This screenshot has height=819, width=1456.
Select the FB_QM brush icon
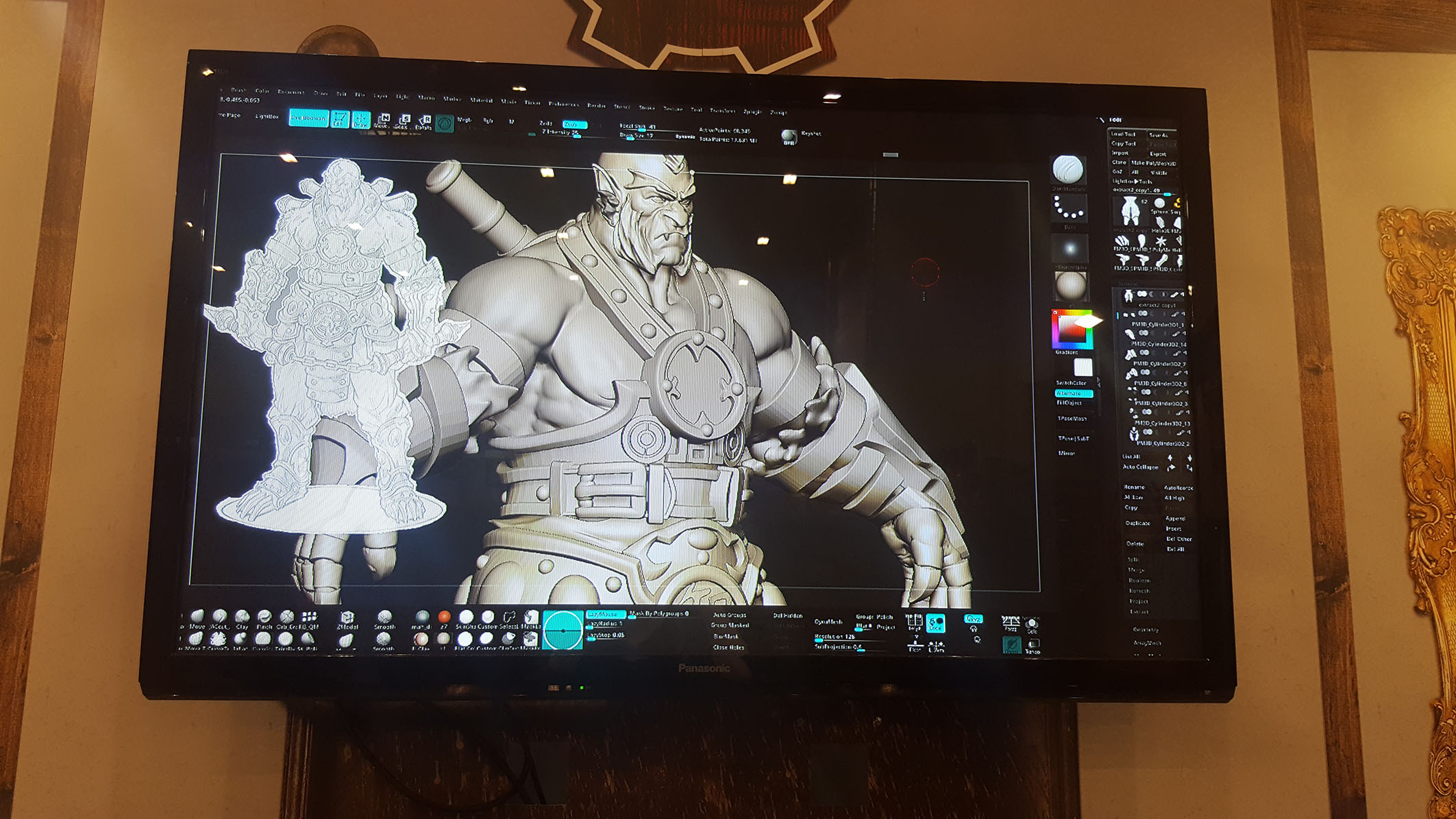click(x=310, y=619)
